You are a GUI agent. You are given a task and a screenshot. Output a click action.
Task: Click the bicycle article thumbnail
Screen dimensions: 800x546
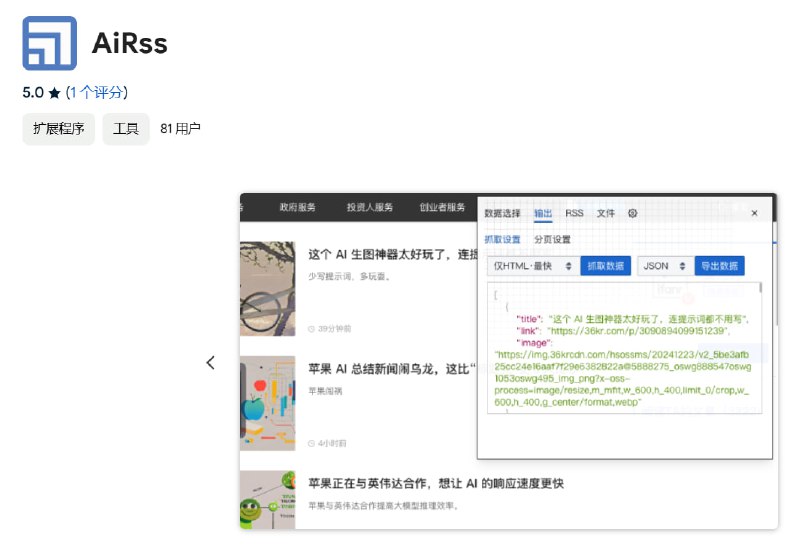point(267,288)
